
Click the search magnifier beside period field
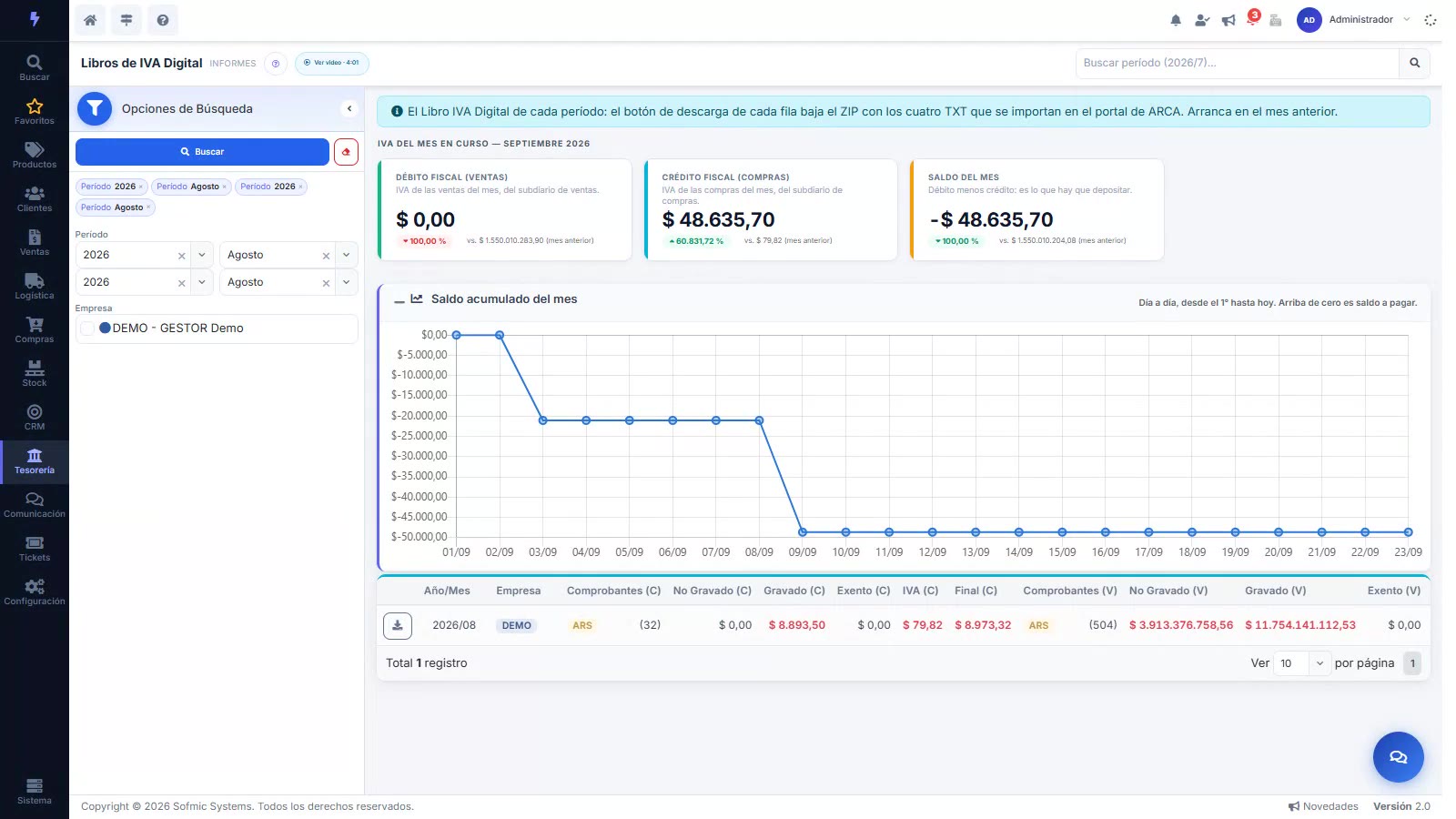point(1414,63)
